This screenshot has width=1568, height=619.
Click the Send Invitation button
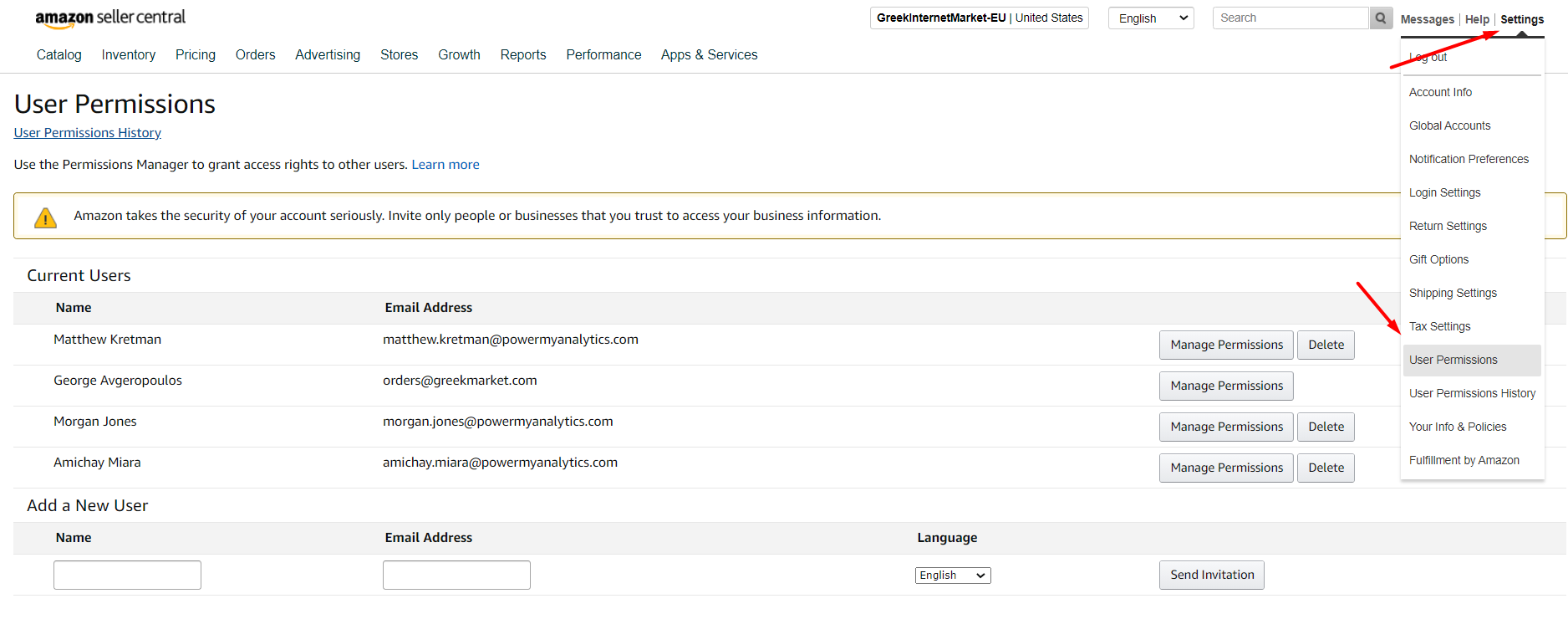[1212, 575]
